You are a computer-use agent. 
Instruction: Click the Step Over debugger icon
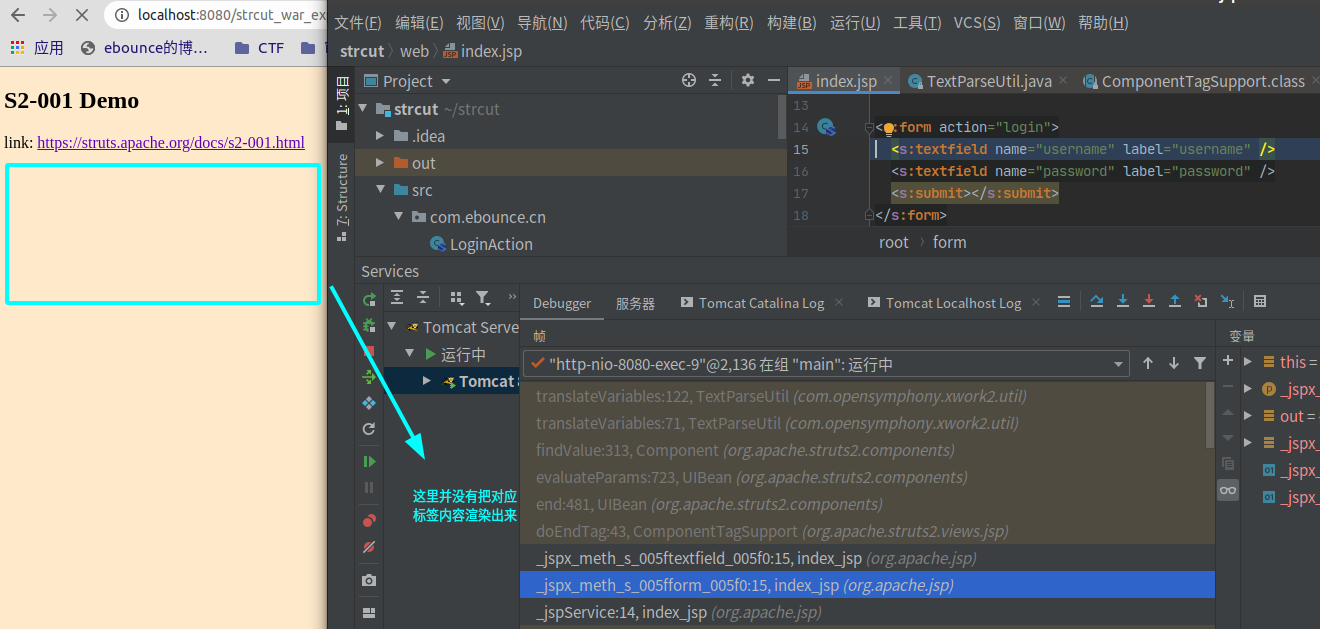pos(1097,301)
